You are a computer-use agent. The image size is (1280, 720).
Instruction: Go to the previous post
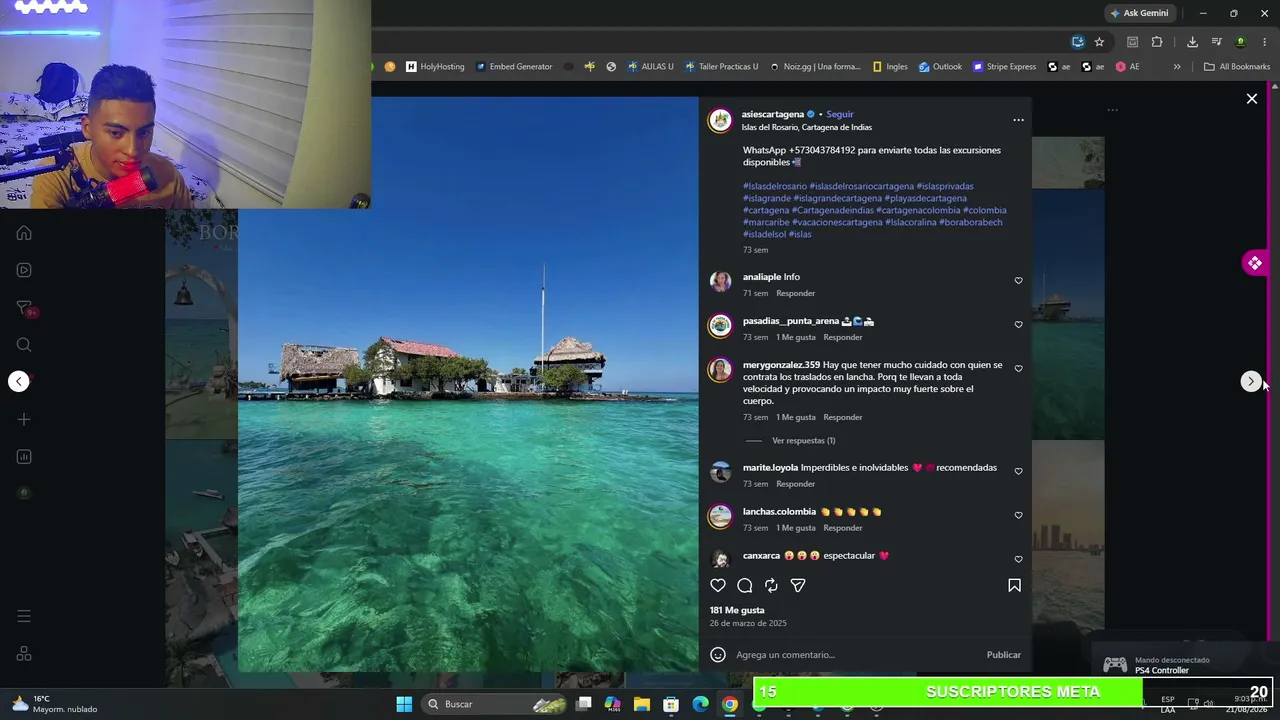coord(19,381)
